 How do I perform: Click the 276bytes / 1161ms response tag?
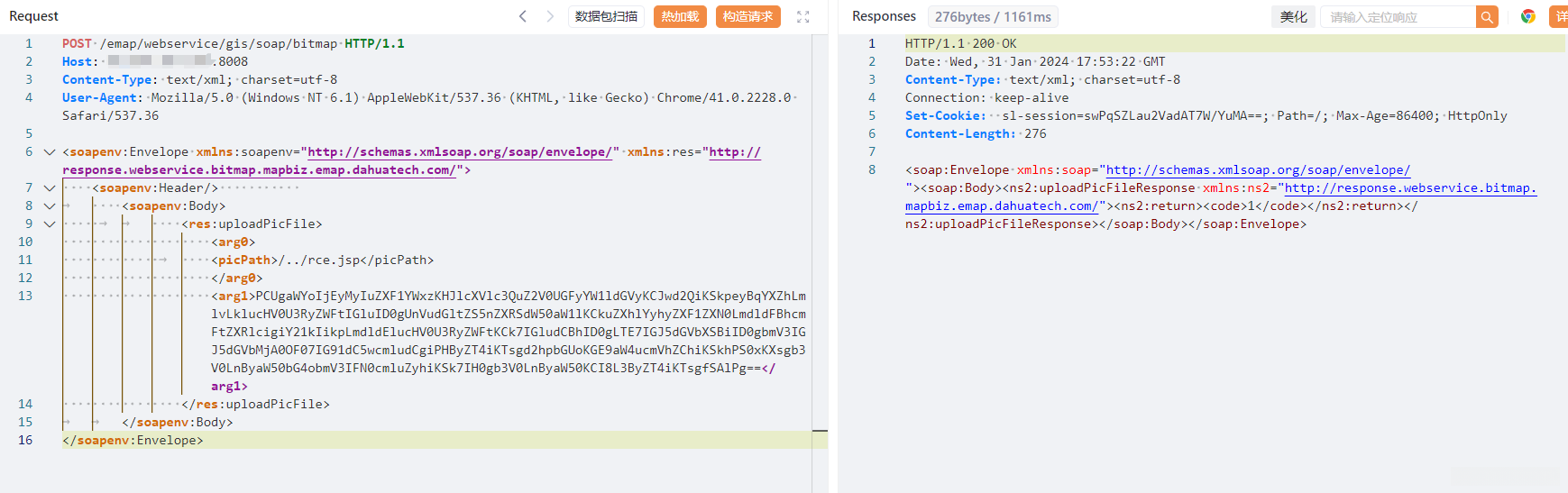pos(993,16)
